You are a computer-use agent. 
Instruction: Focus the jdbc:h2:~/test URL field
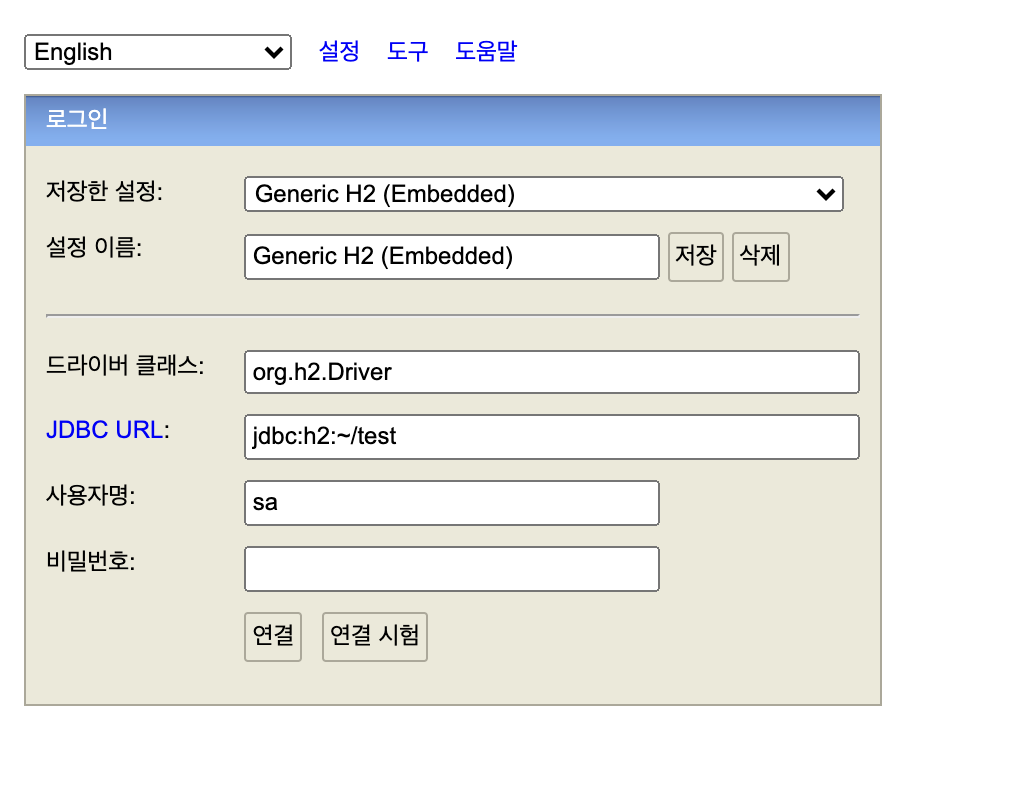click(x=551, y=437)
